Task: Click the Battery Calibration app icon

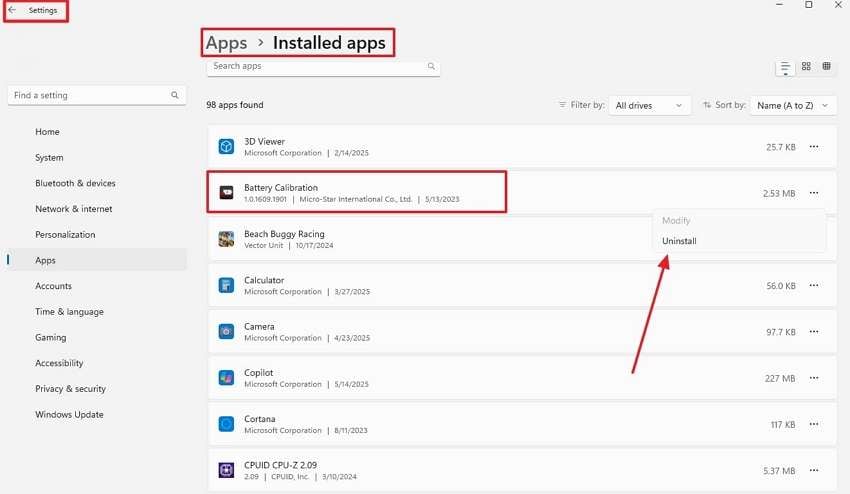Action: 226,193
